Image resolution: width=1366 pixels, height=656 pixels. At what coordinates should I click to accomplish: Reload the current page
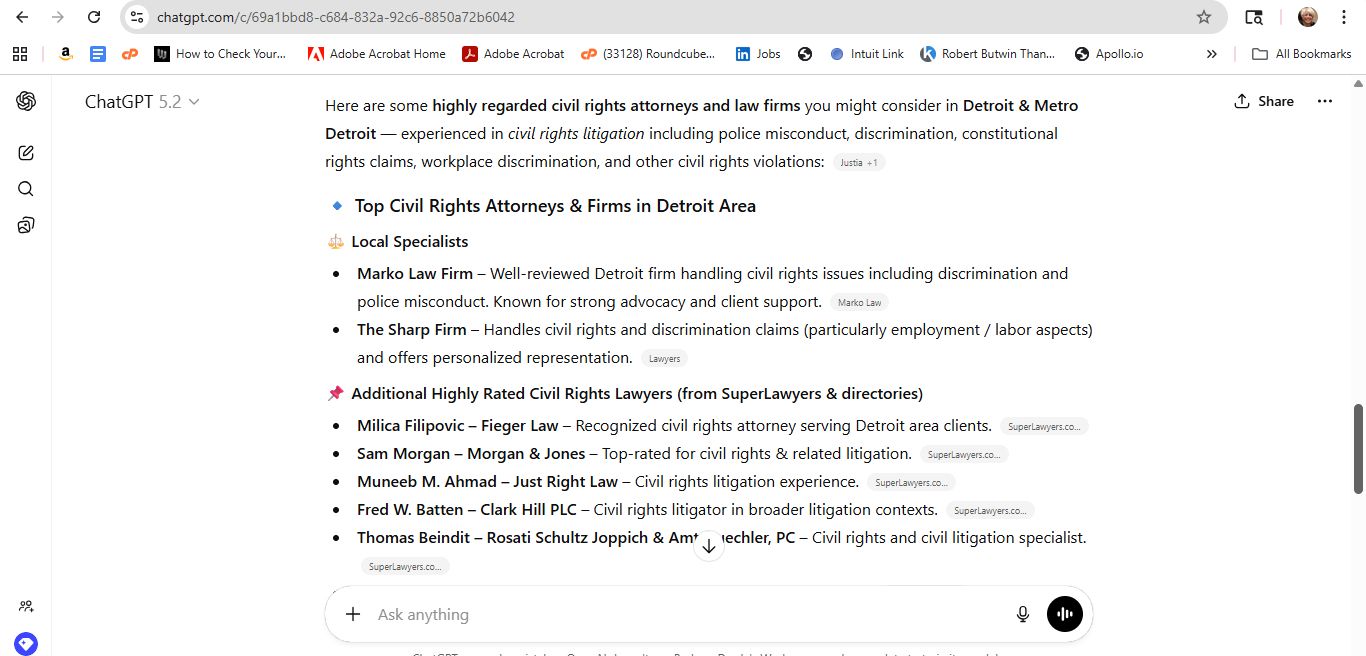[x=94, y=17]
